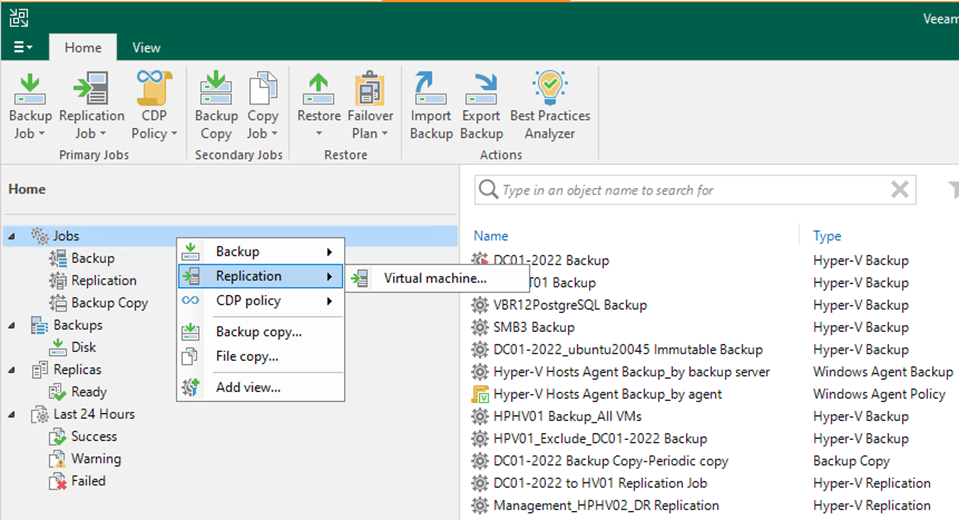
Task: Click the Restore ribbon icon
Action: click(319, 89)
